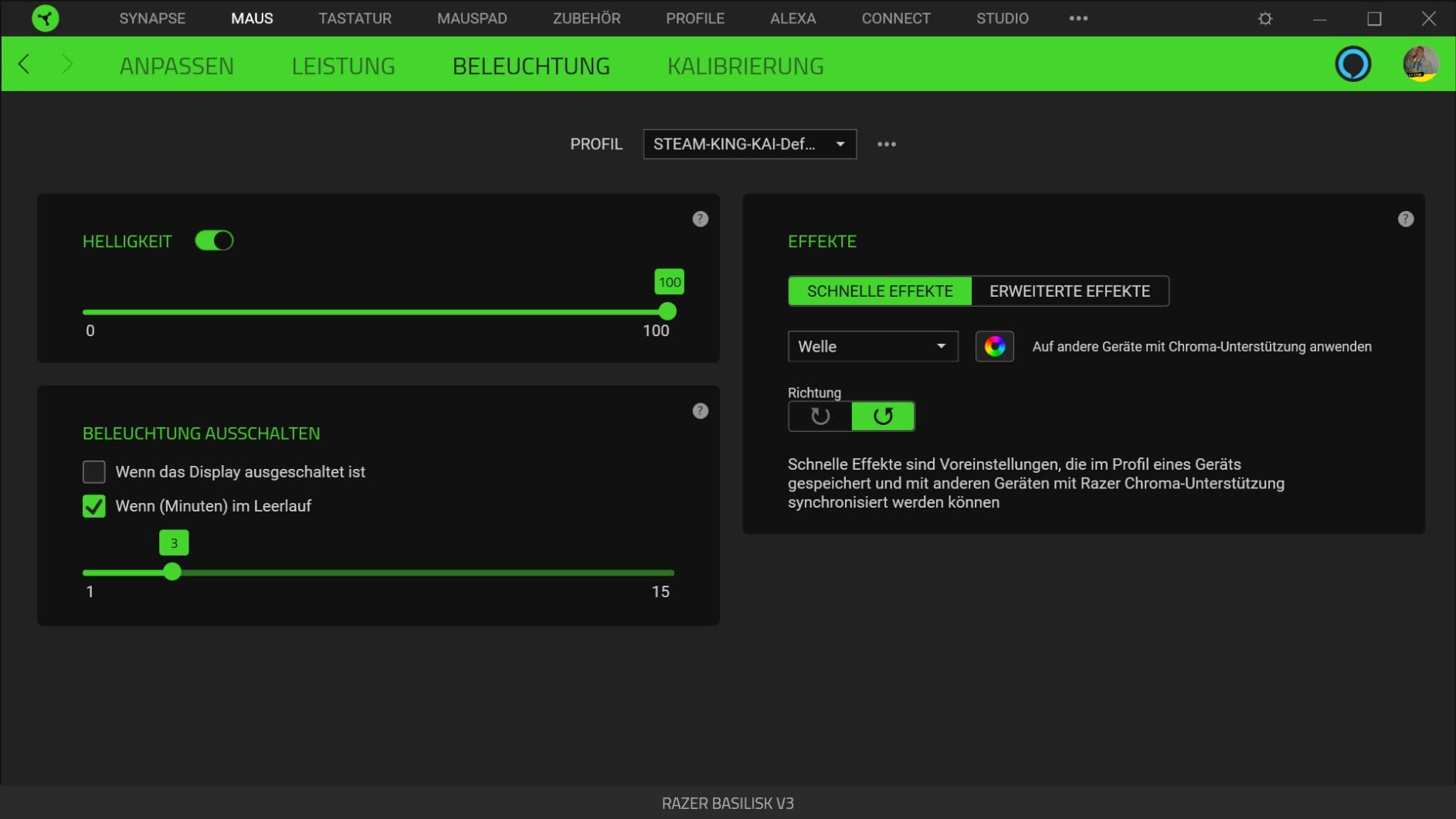Open the Welle effect dropdown
1456x819 pixels.
(x=873, y=346)
